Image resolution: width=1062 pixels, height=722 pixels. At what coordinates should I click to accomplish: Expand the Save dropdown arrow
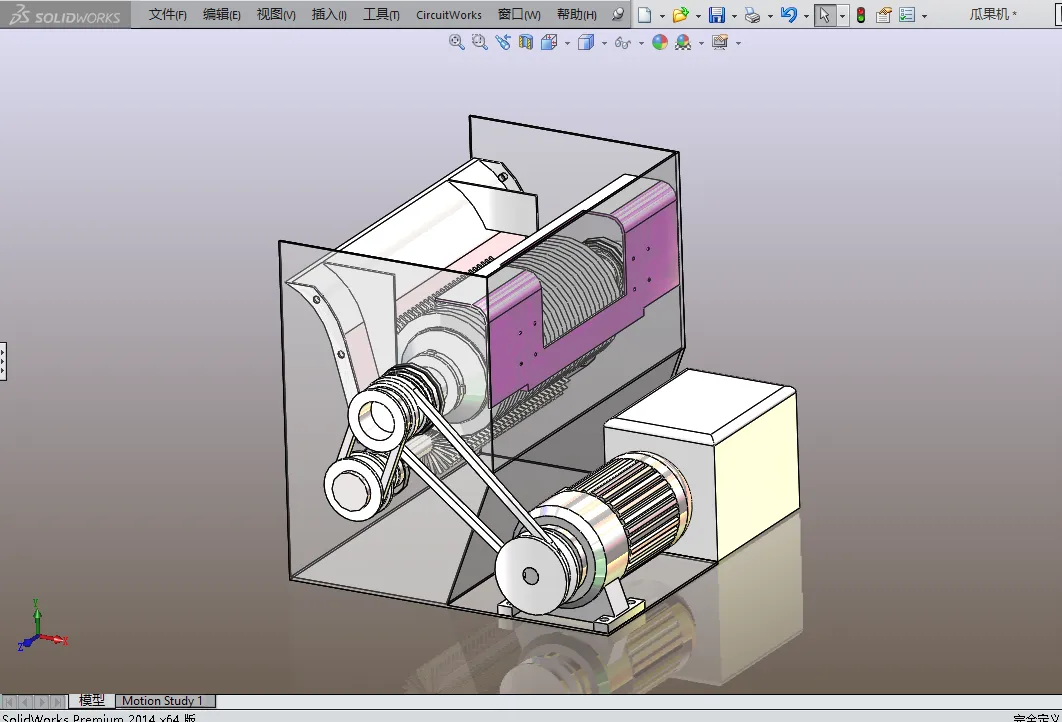point(734,16)
